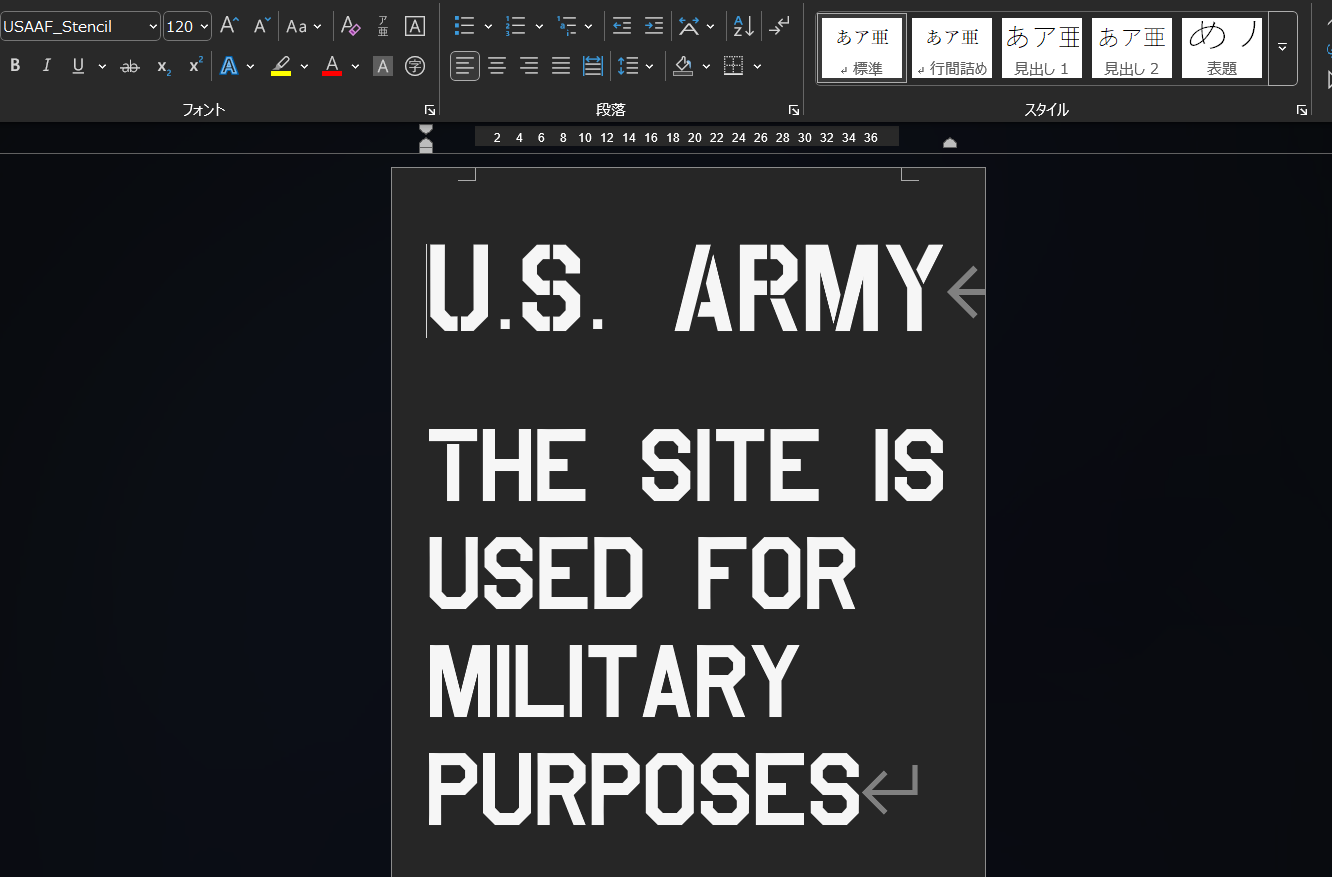Screen dimensions: 1332x877
Task: Click the right indent marker on ruler
Action: coord(950,143)
